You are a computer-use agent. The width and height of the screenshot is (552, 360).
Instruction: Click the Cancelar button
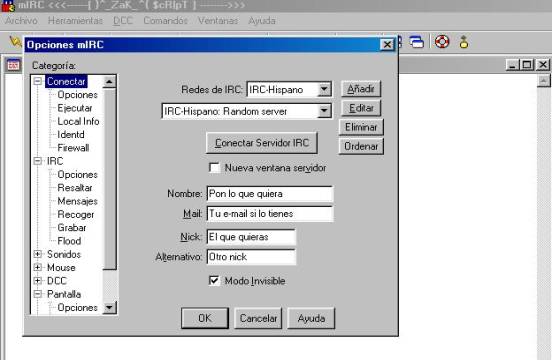click(x=258, y=318)
